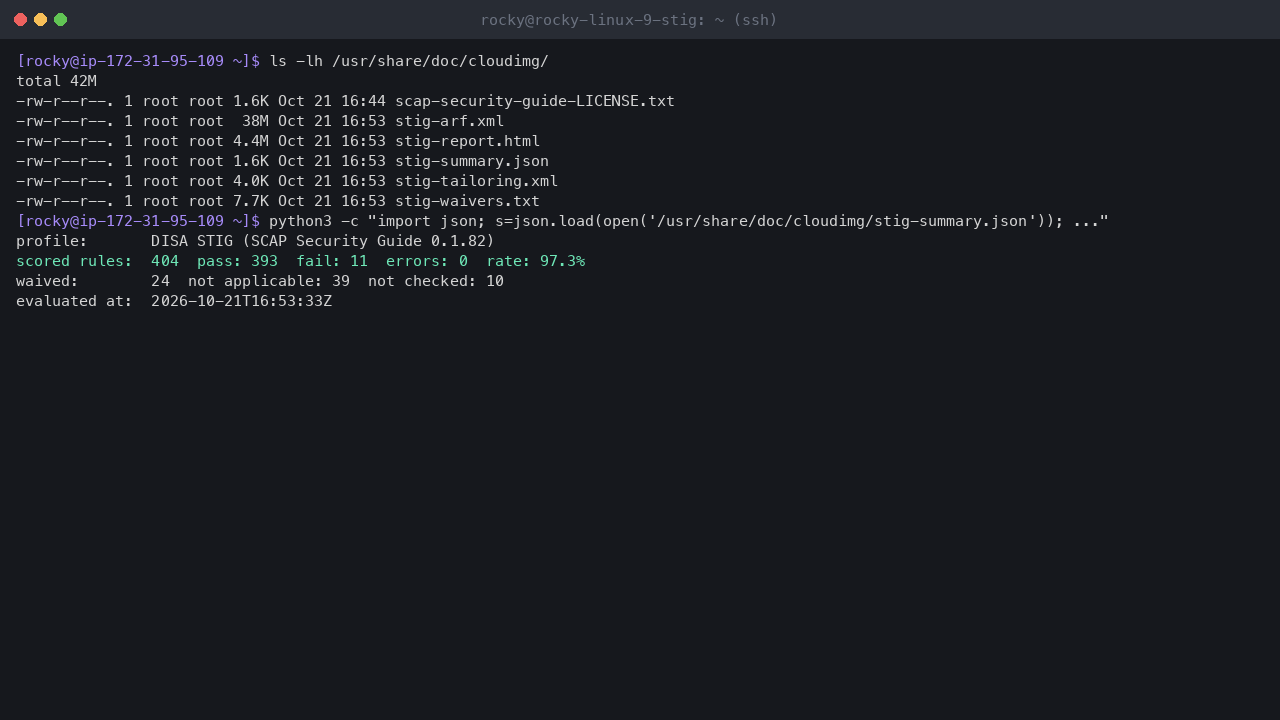Click the green maximize window button
The height and width of the screenshot is (720, 1280).
coord(60,19)
